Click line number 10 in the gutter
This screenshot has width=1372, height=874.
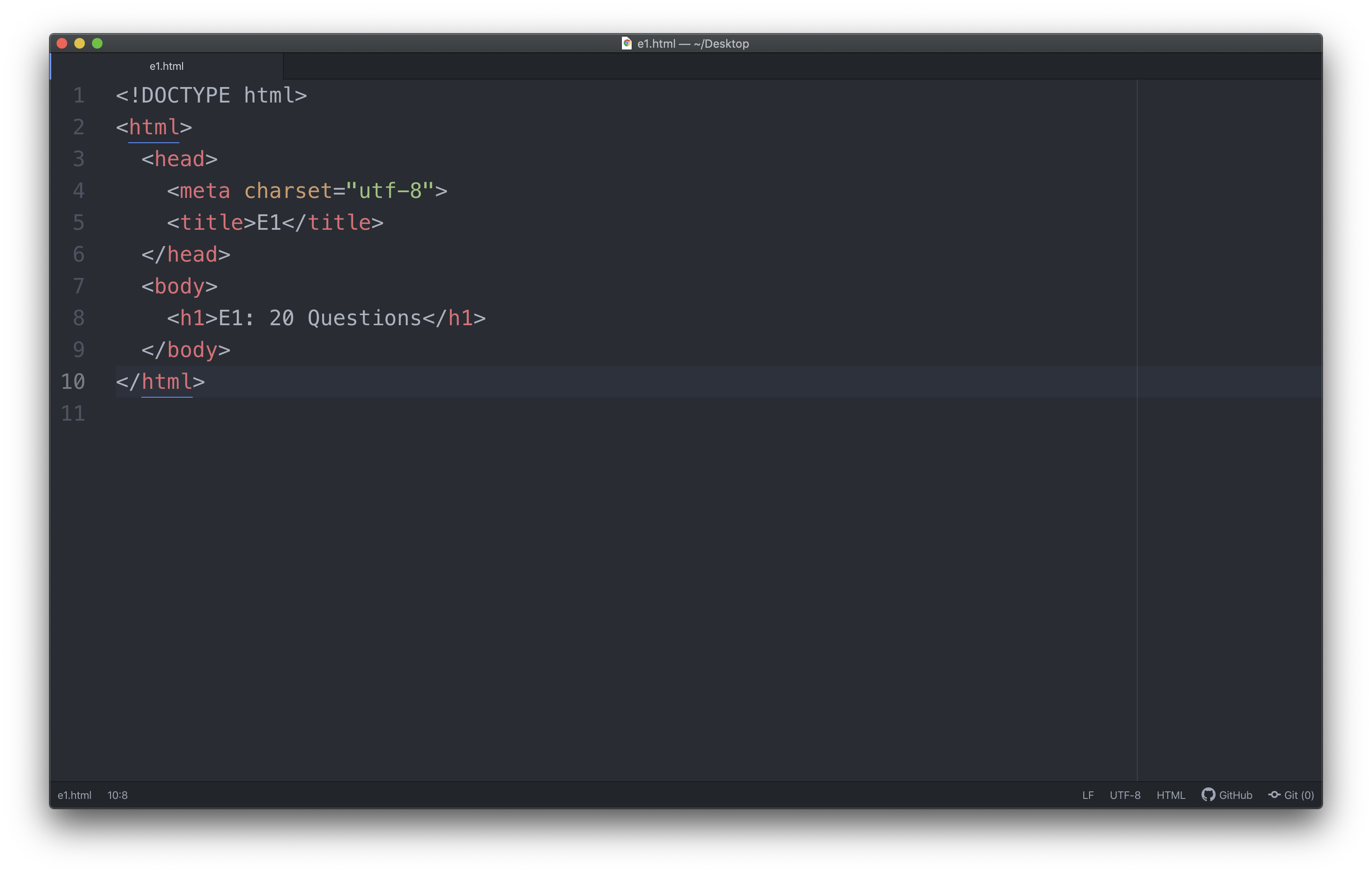pyautogui.click(x=73, y=382)
